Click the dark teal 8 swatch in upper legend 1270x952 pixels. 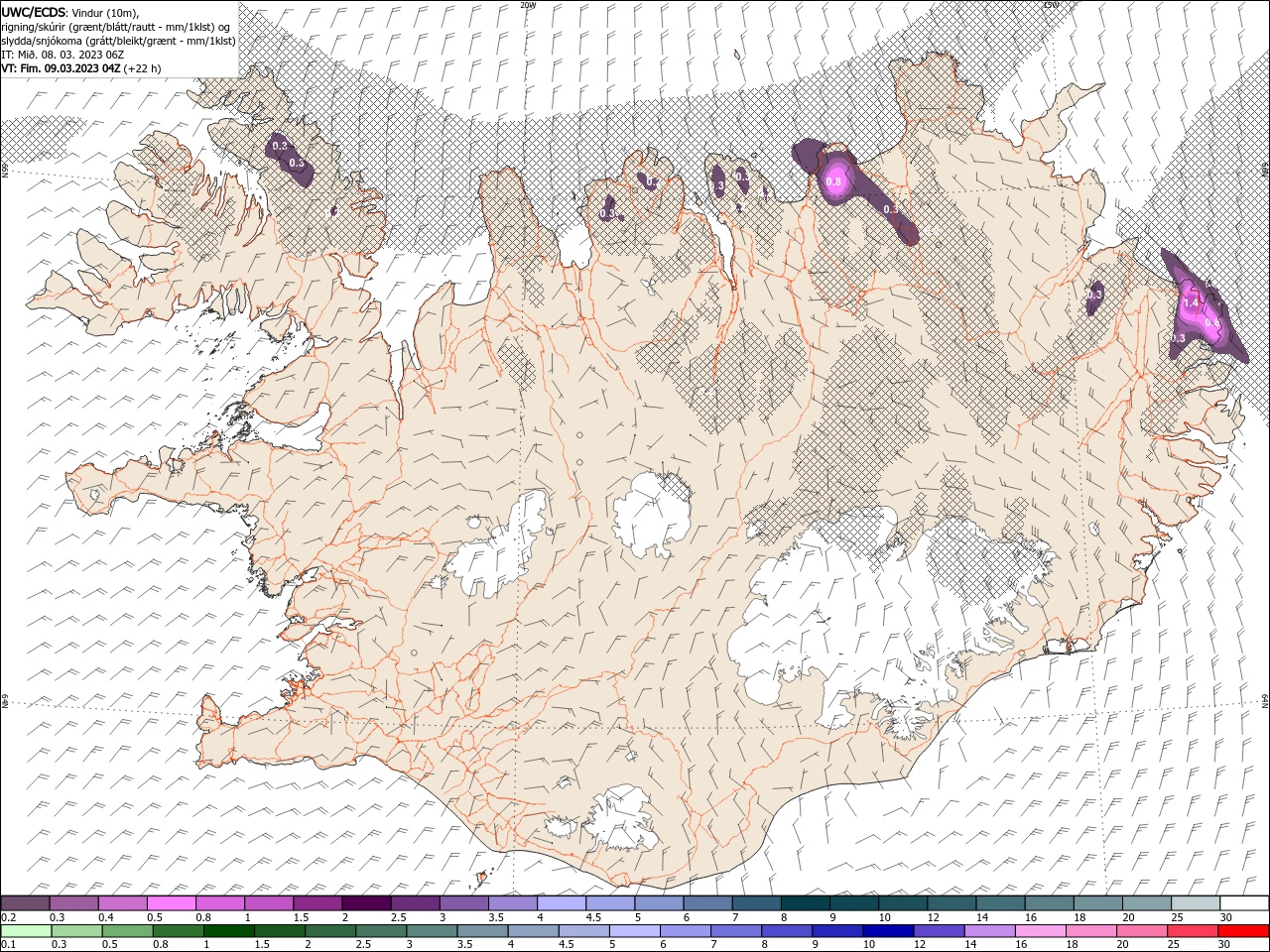coord(804,903)
